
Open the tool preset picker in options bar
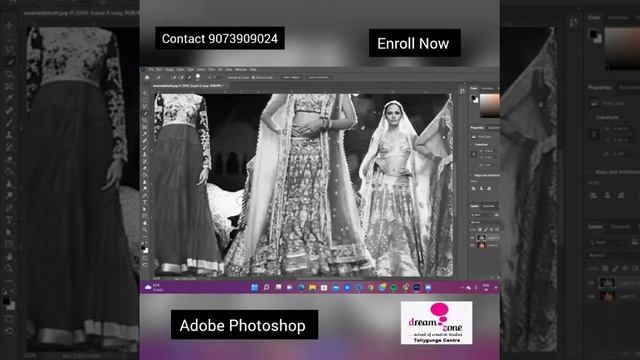click(159, 78)
